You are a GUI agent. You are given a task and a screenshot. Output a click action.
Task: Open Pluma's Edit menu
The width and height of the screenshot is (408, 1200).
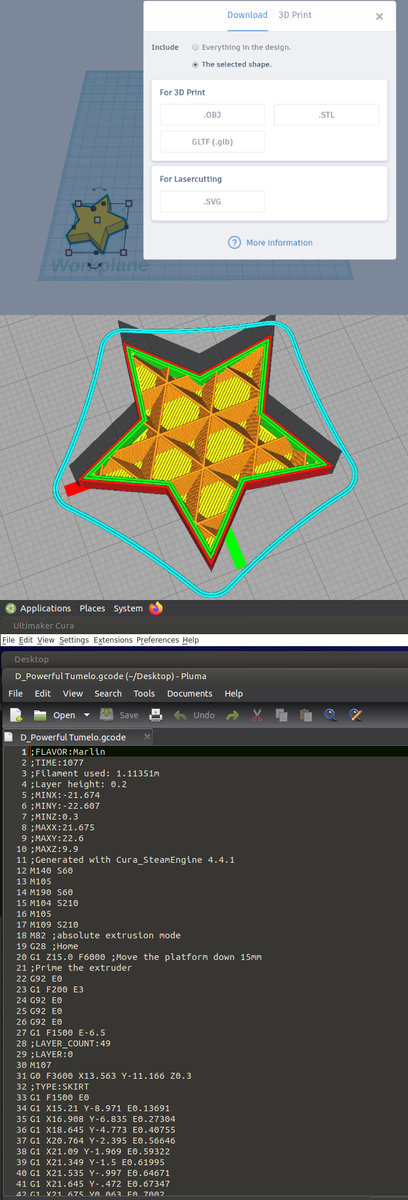44,693
